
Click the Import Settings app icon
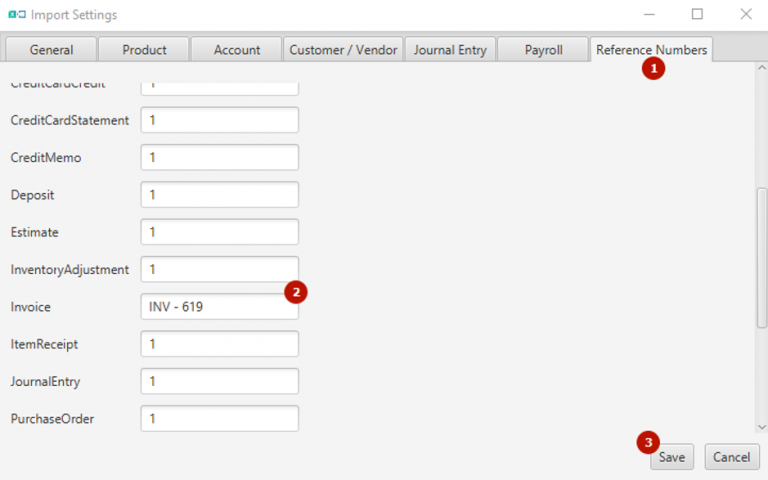pos(17,15)
